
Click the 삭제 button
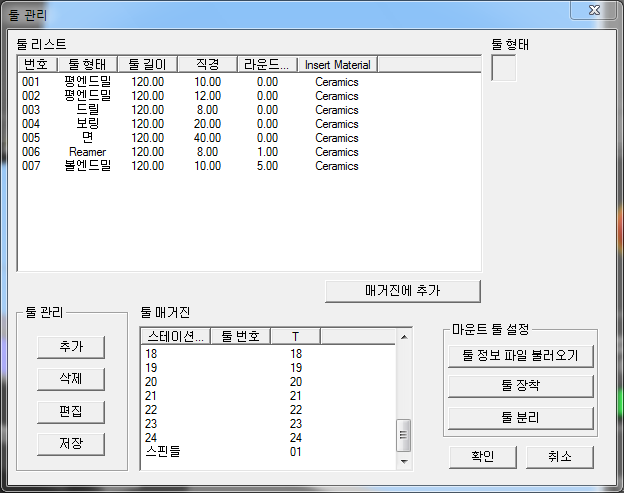[x=71, y=379]
